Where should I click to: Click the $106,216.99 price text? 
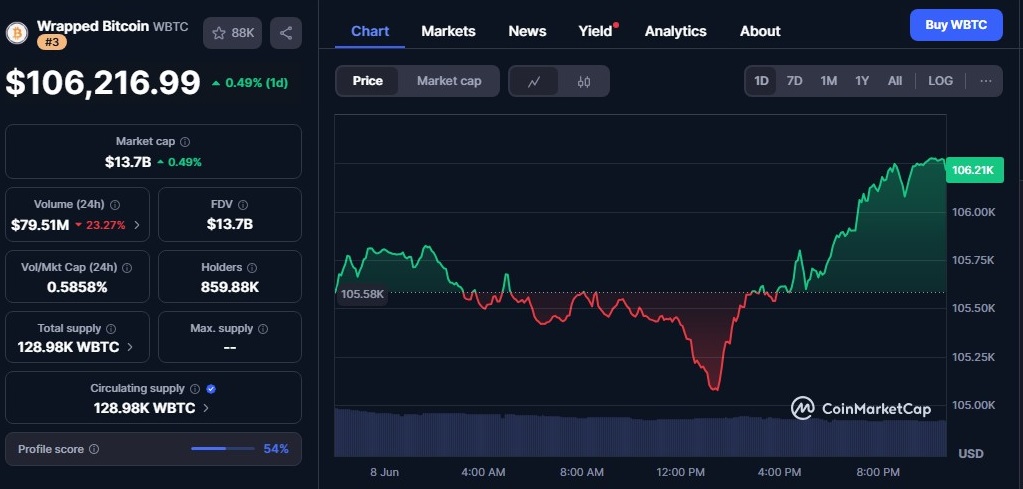pos(103,83)
